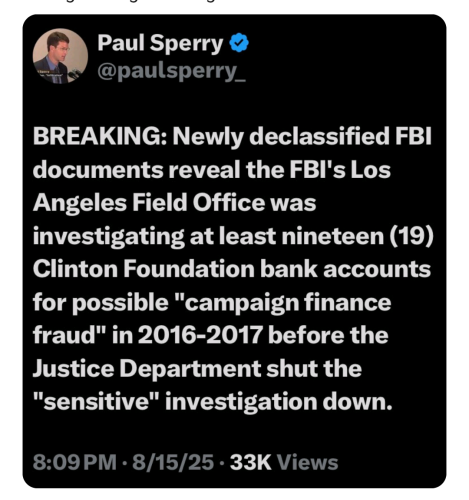Click the words documents reveal

137,170
